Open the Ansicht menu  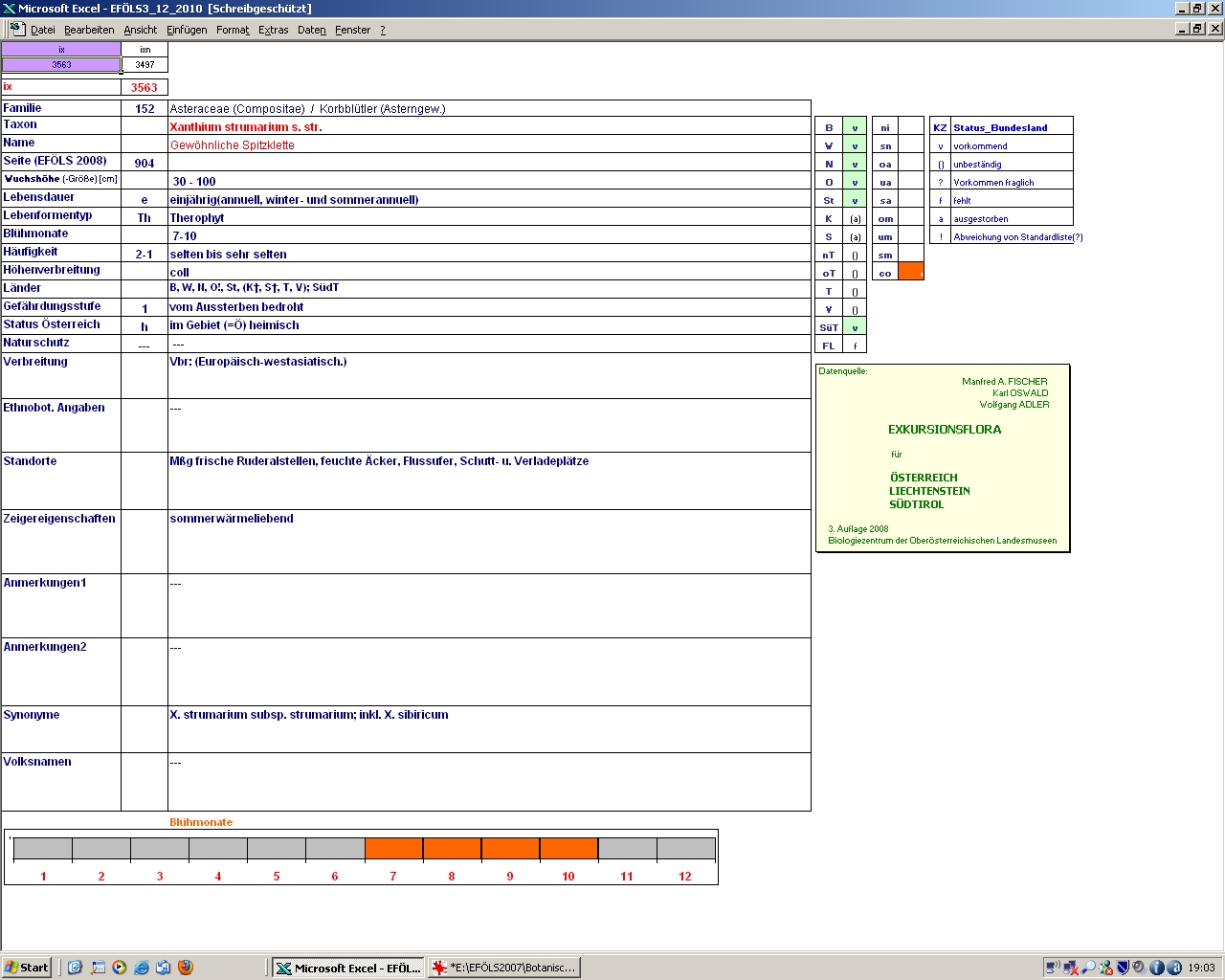pos(141,30)
